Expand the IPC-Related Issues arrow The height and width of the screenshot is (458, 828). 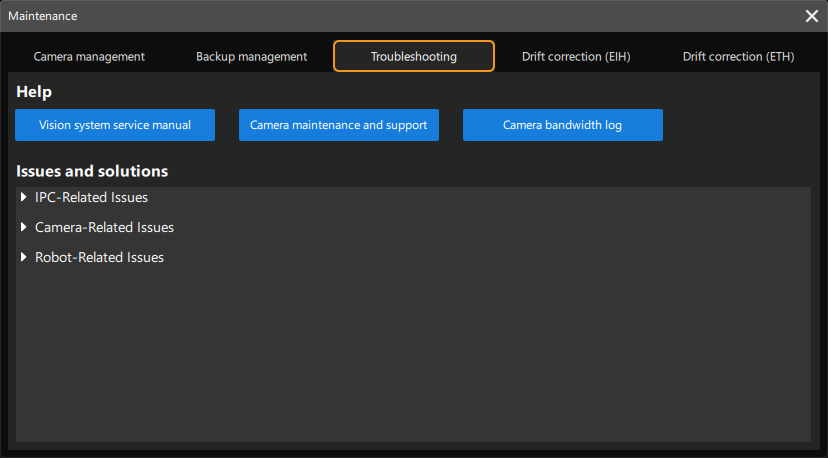coord(24,198)
